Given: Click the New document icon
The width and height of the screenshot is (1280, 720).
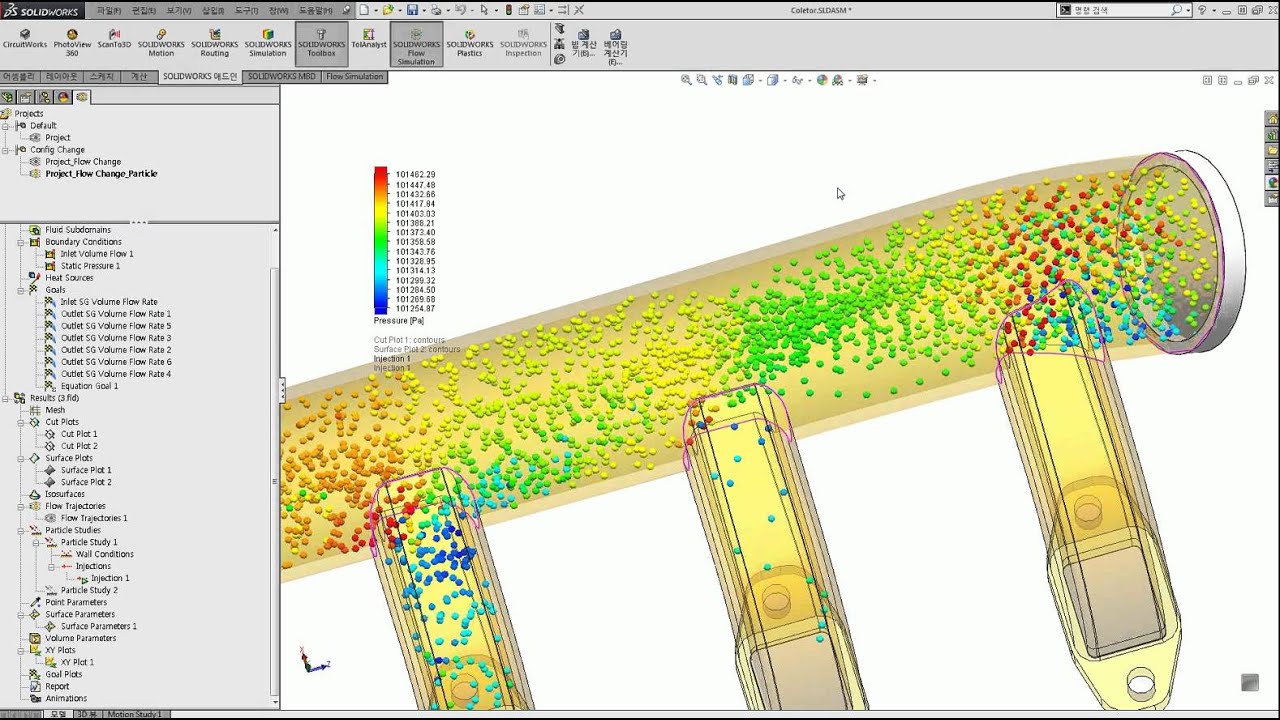Looking at the screenshot, I should pos(364,9).
